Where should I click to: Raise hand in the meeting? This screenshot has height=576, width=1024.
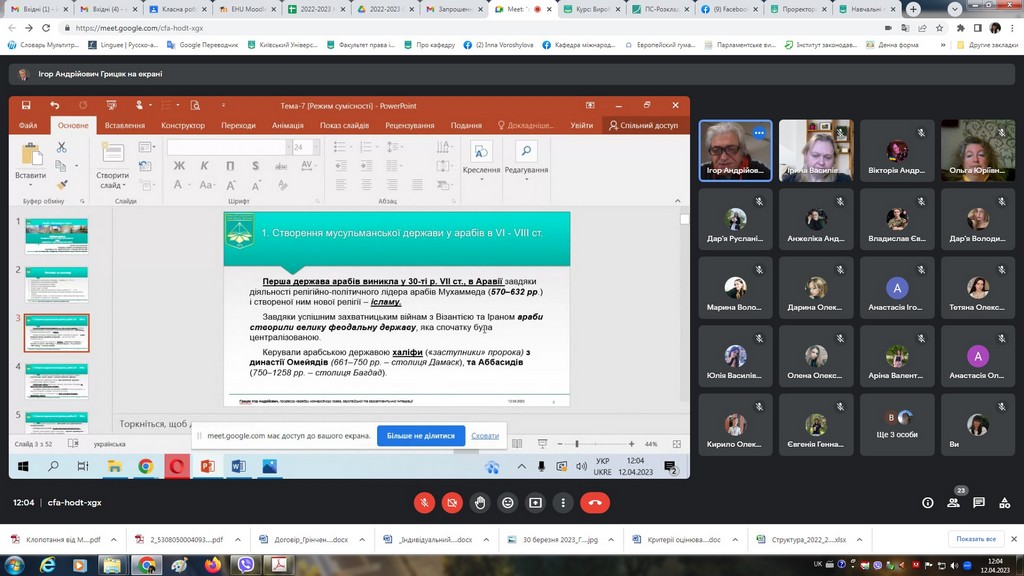(481, 503)
